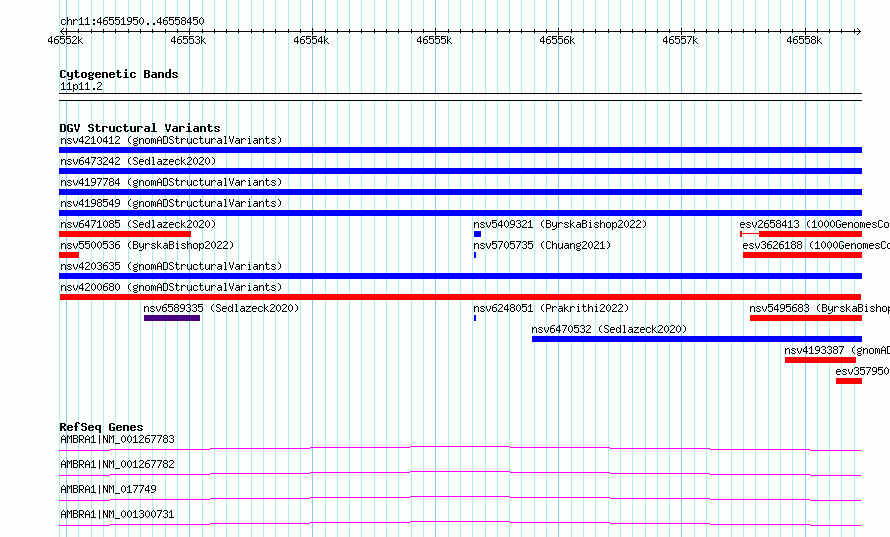Viewport: 890px width, 537px height.
Task: Open transcript AMBRA1|NM_001300731
Action: tap(117, 514)
